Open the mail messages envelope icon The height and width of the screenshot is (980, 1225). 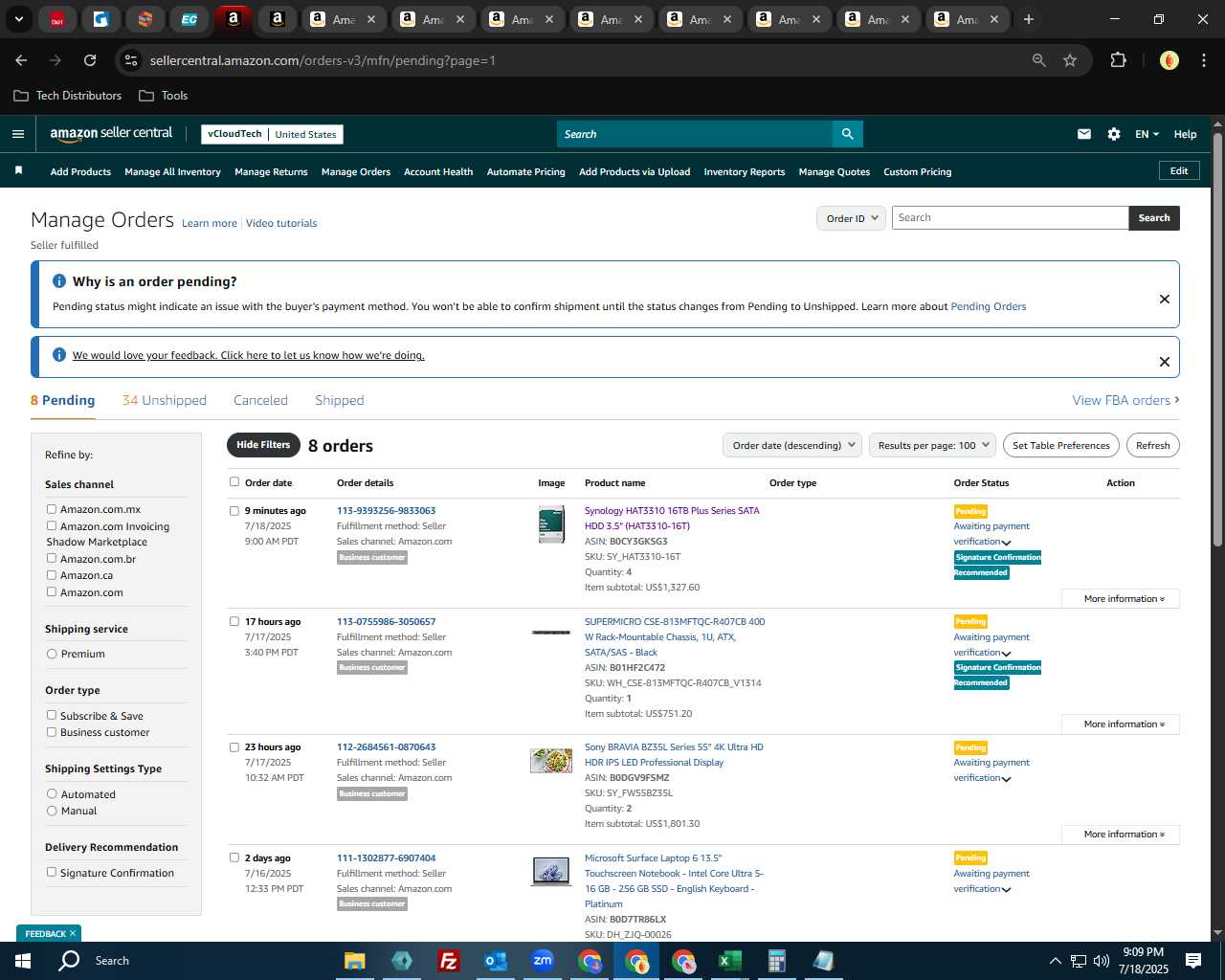1084,134
